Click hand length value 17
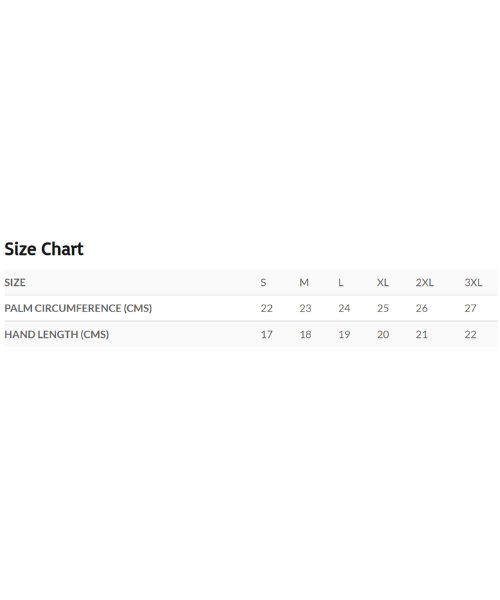 point(267,334)
